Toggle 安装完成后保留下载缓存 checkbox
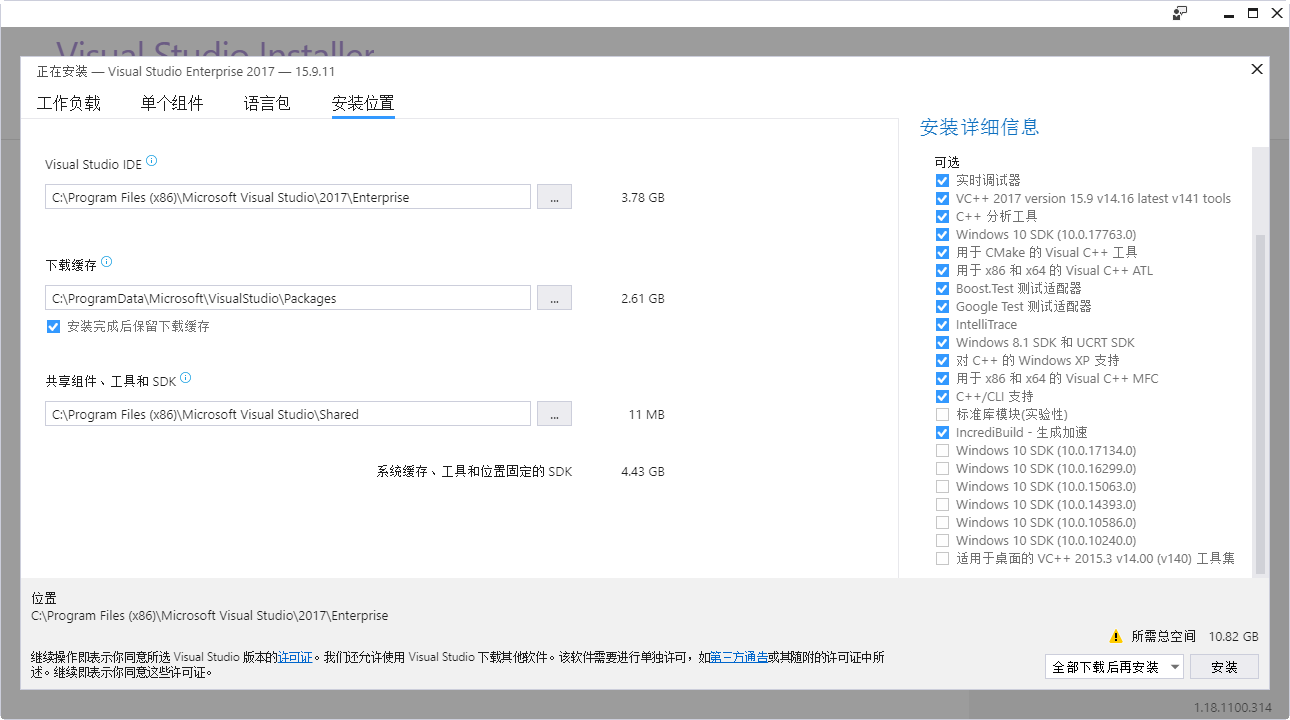Image resolution: width=1290 pixels, height=720 pixels. [54, 326]
